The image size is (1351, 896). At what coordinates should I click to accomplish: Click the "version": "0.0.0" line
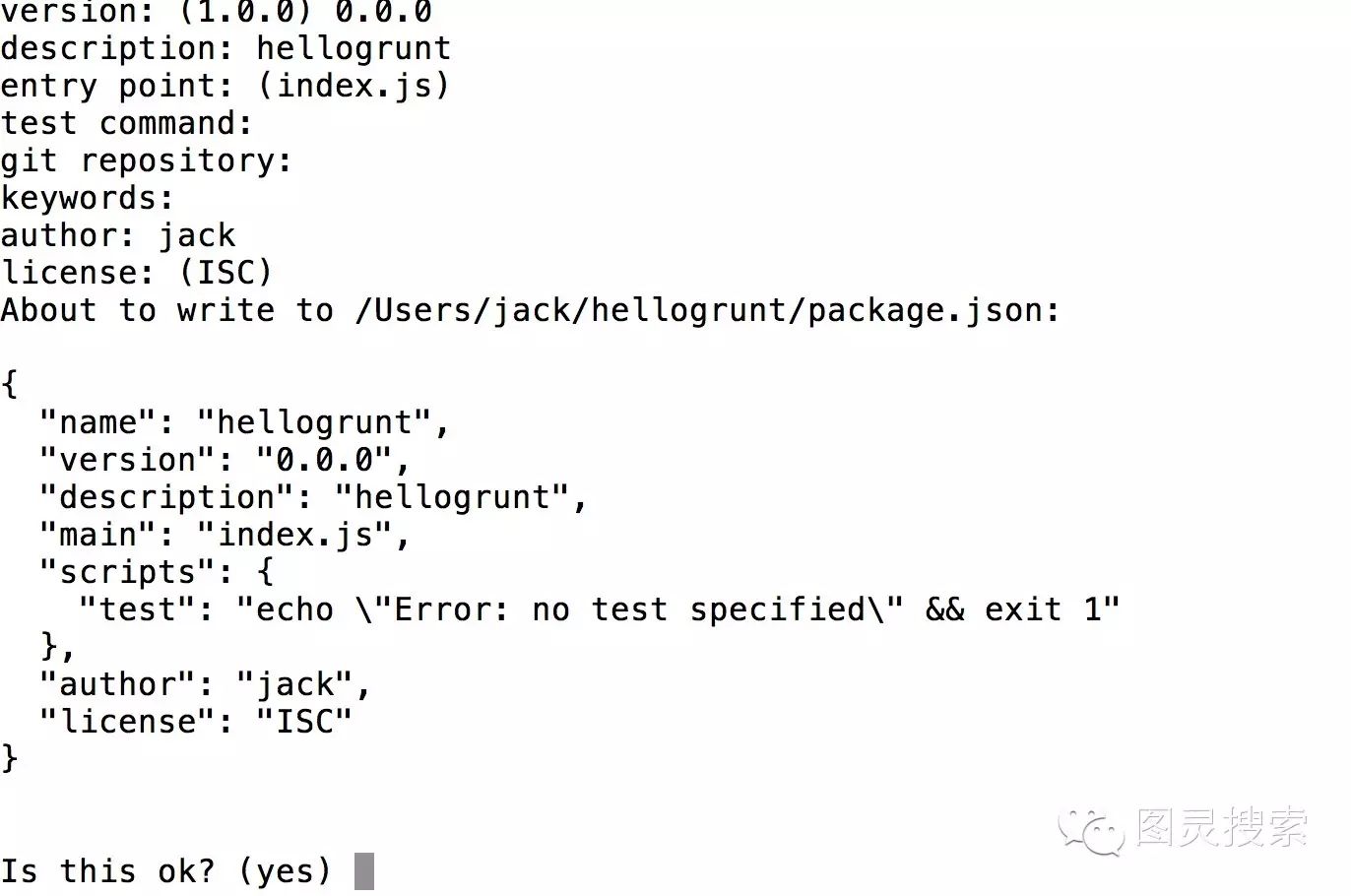225,460
